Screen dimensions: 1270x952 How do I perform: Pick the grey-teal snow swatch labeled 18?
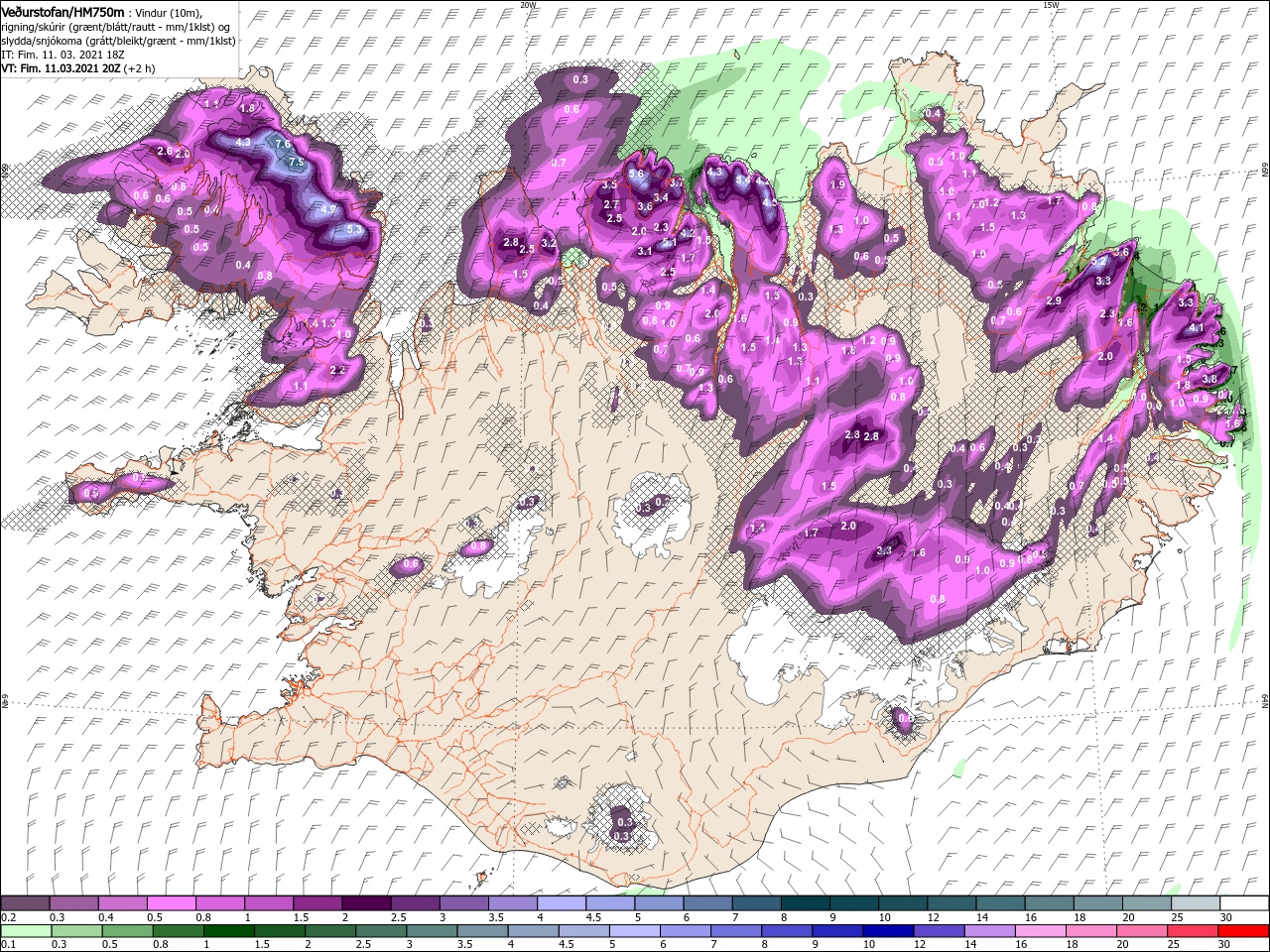1097,903
